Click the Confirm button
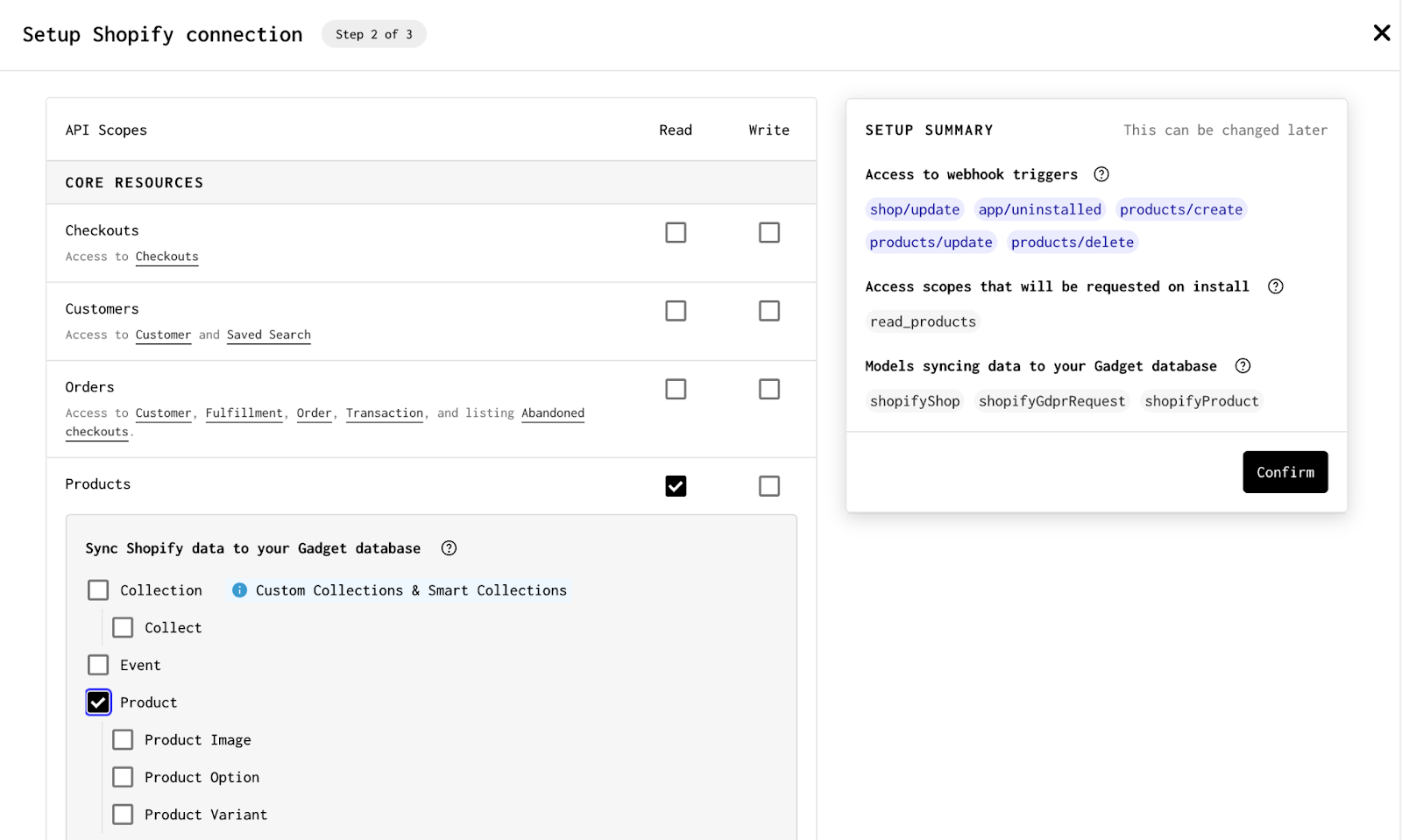This screenshot has width=1402, height=840. 1285,472
